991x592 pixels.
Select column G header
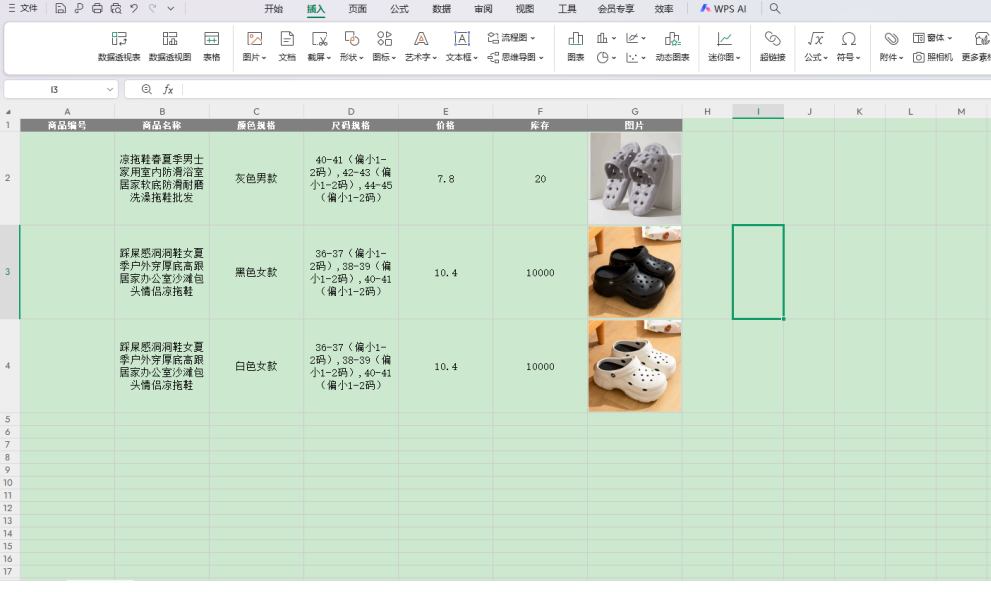click(635, 111)
